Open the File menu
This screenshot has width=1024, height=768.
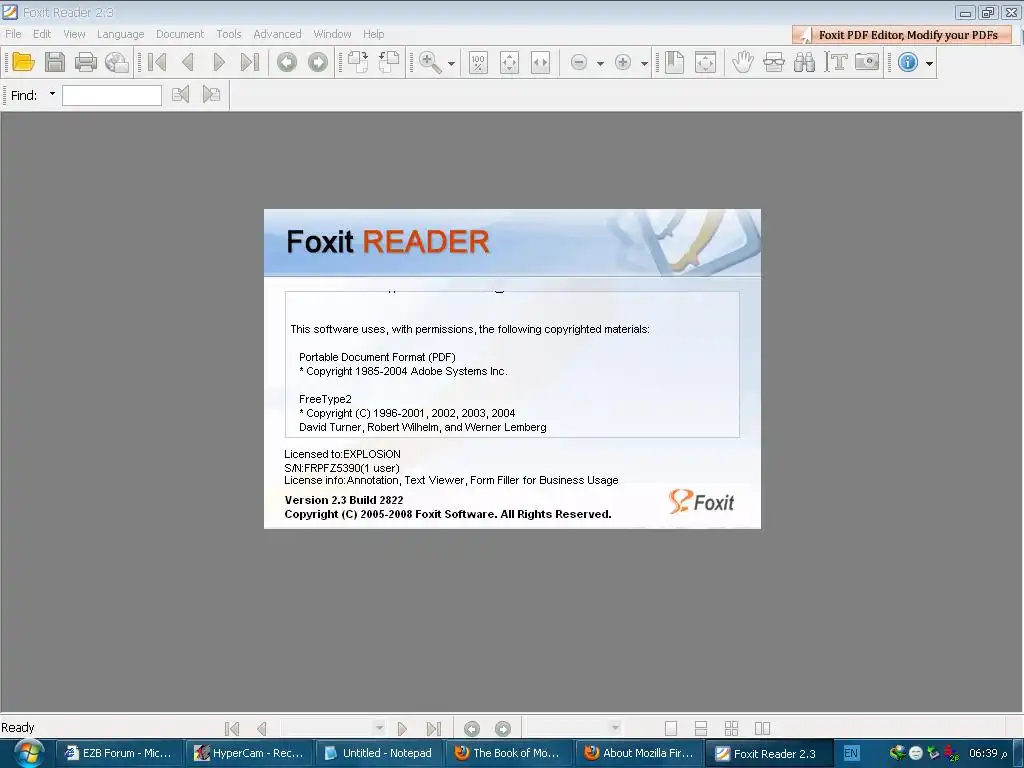tap(13, 34)
